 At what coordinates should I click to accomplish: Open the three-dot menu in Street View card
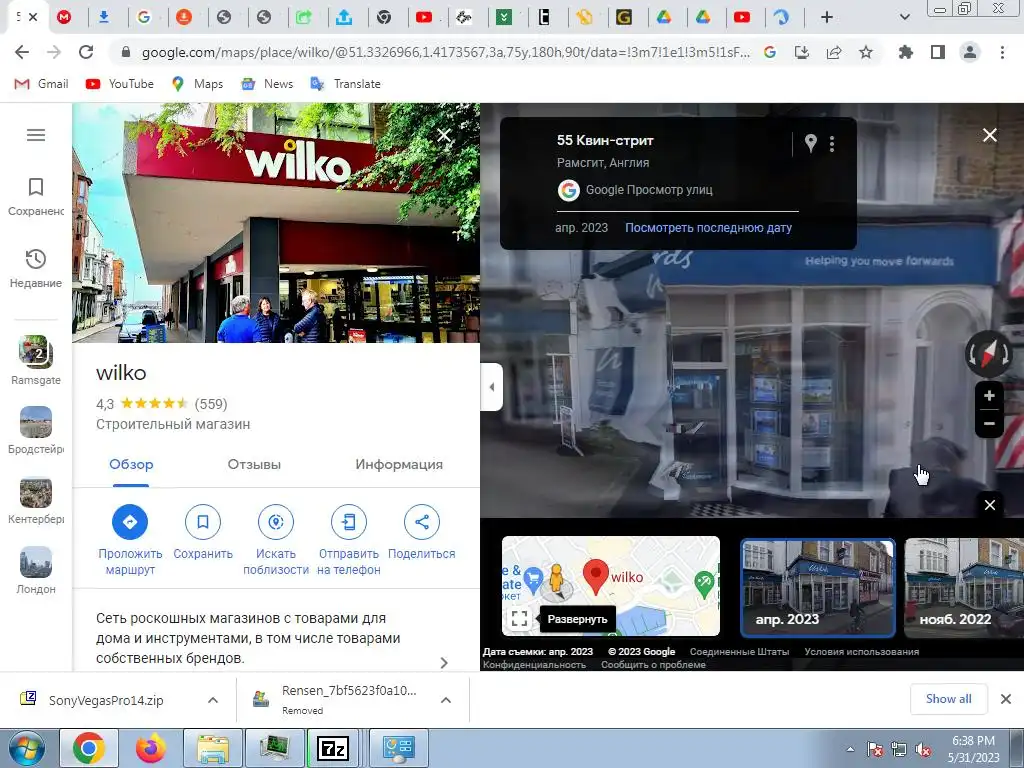coord(832,144)
